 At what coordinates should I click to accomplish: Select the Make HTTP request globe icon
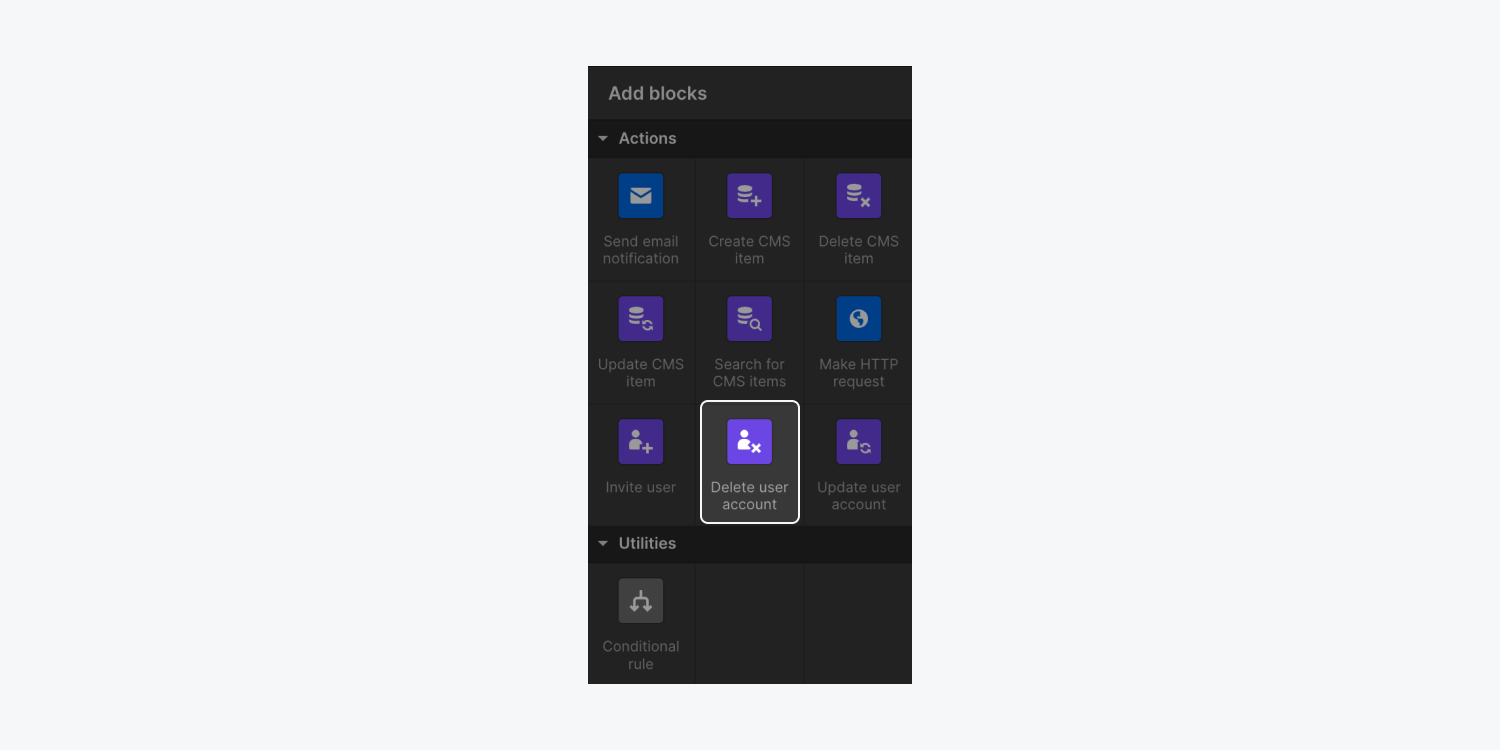click(x=859, y=319)
